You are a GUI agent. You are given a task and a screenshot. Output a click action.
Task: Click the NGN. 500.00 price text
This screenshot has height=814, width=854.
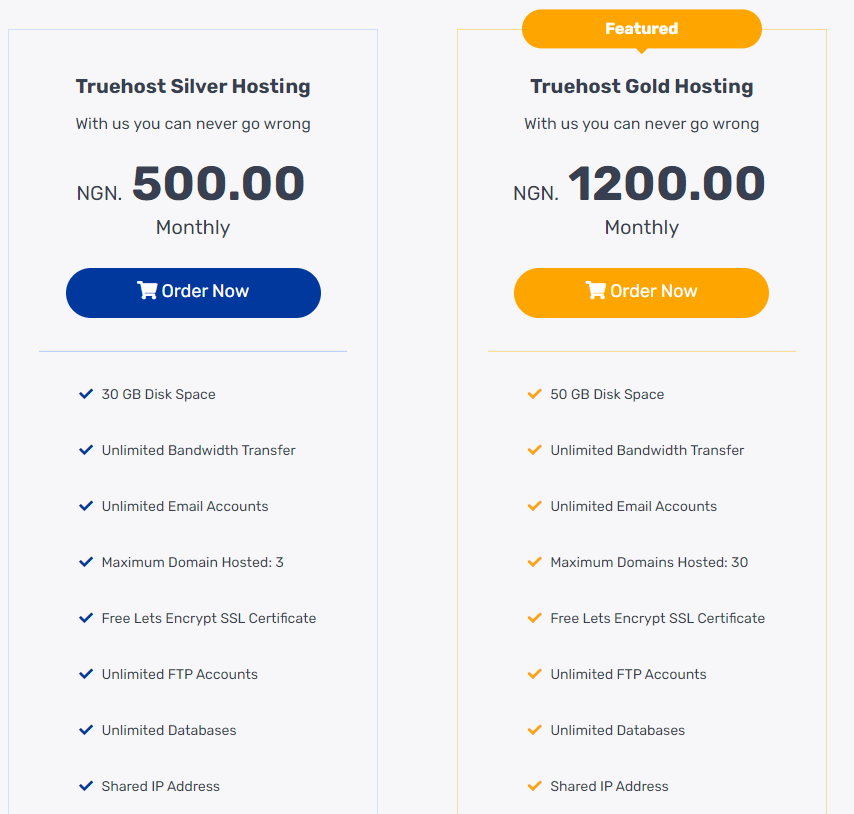[191, 184]
